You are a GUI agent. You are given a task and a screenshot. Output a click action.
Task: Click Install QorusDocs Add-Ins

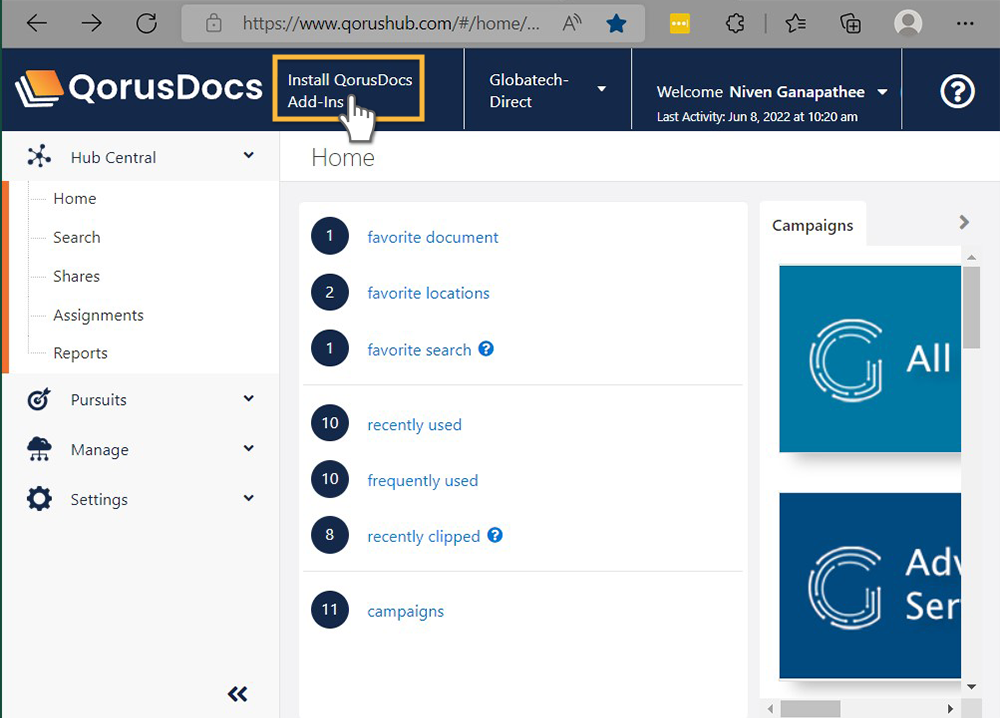point(349,90)
